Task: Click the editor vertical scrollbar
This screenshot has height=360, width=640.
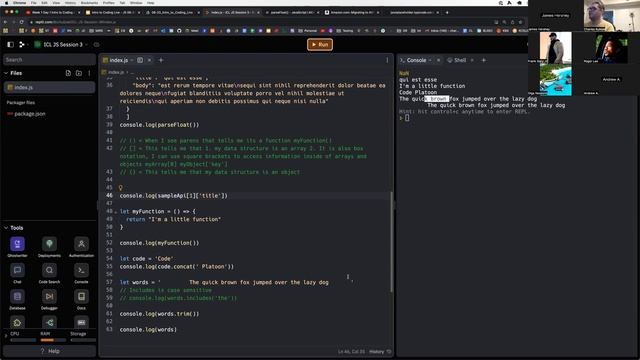Action: tap(392, 242)
